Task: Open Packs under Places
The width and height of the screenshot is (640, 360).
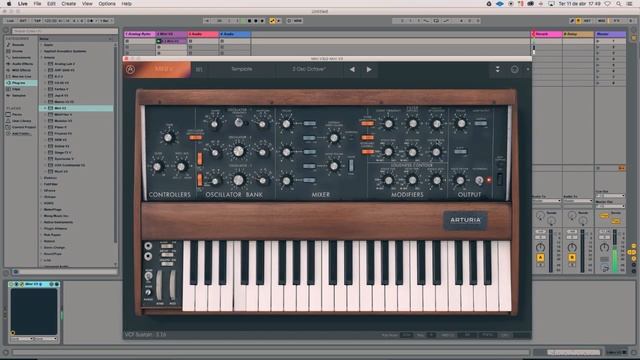Action: (17, 115)
